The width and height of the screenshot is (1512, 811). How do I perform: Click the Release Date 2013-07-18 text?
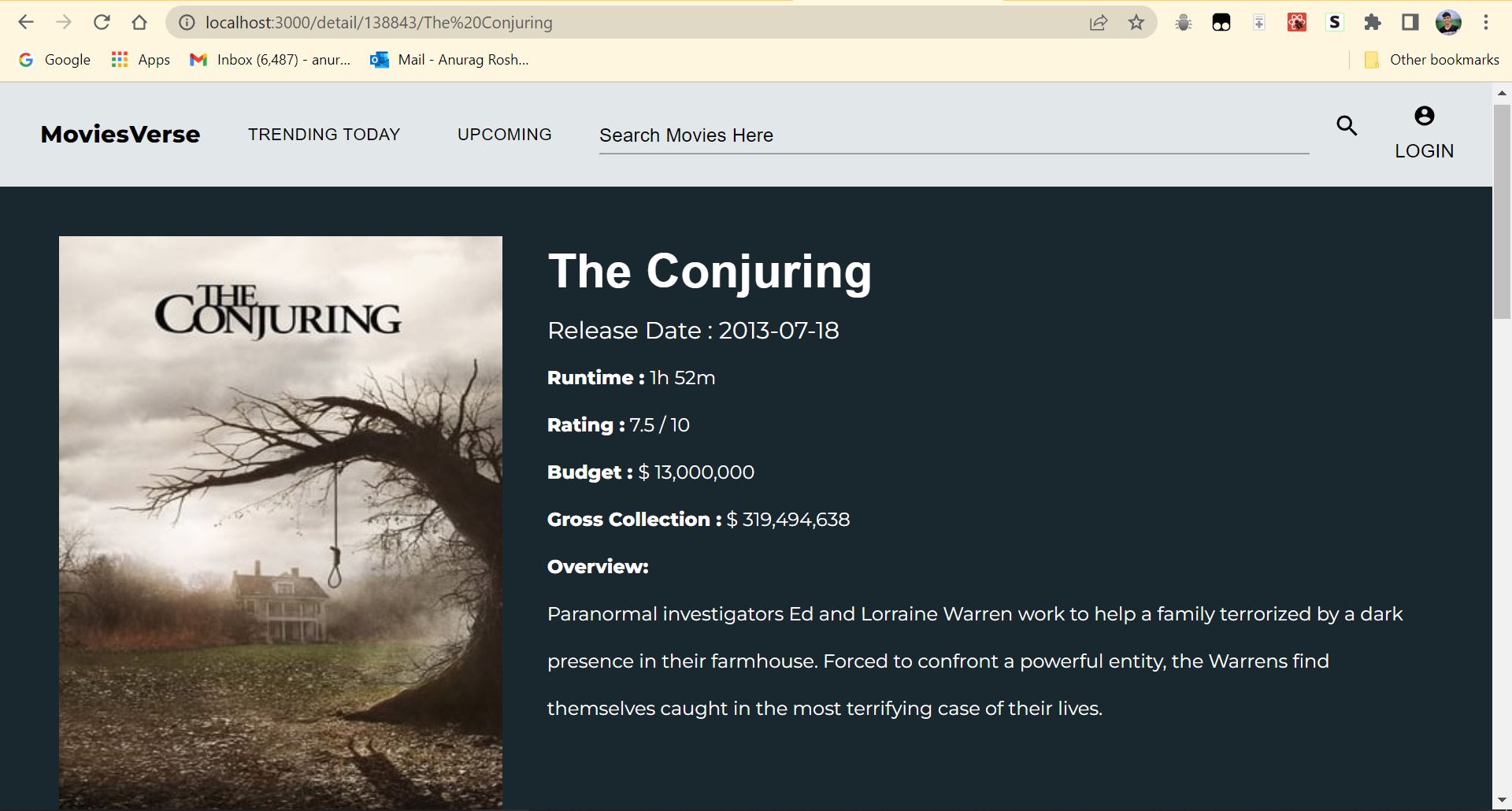click(693, 331)
